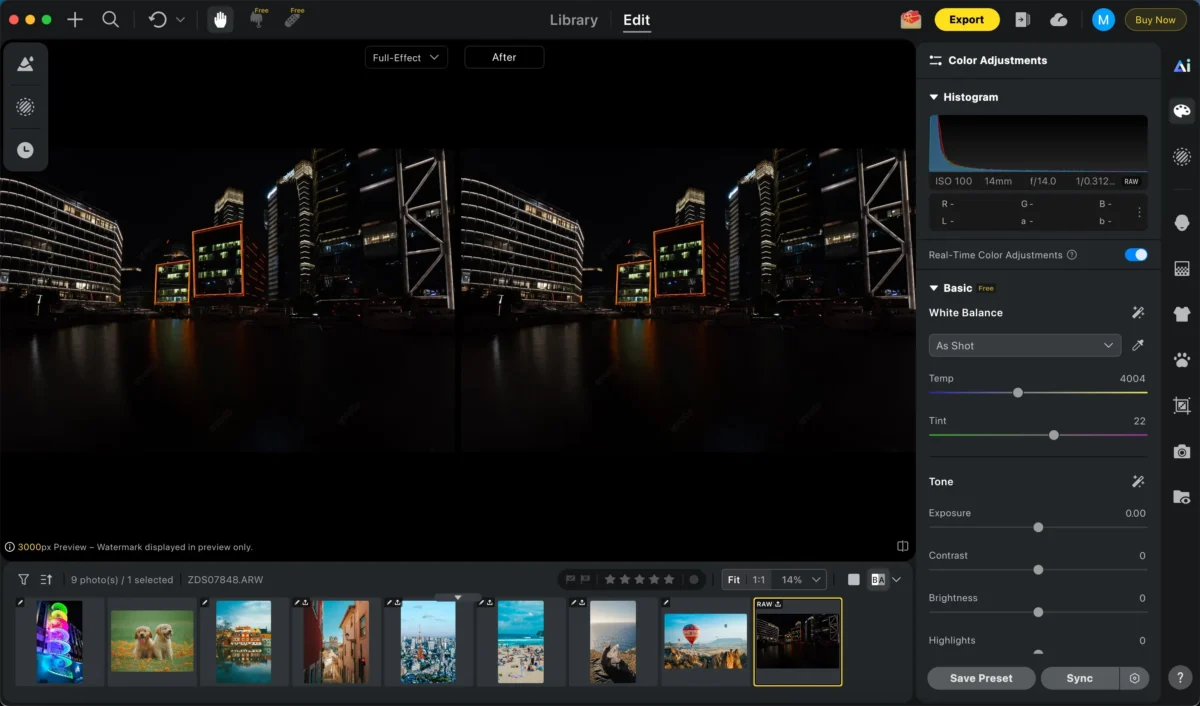Image resolution: width=1200 pixels, height=706 pixels.
Task: Enable the before/after BA view
Action: coord(877,580)
